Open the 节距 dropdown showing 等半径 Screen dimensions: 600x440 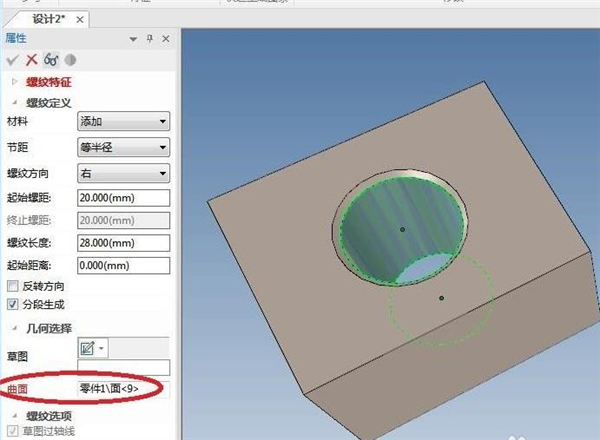click(123, 148)
